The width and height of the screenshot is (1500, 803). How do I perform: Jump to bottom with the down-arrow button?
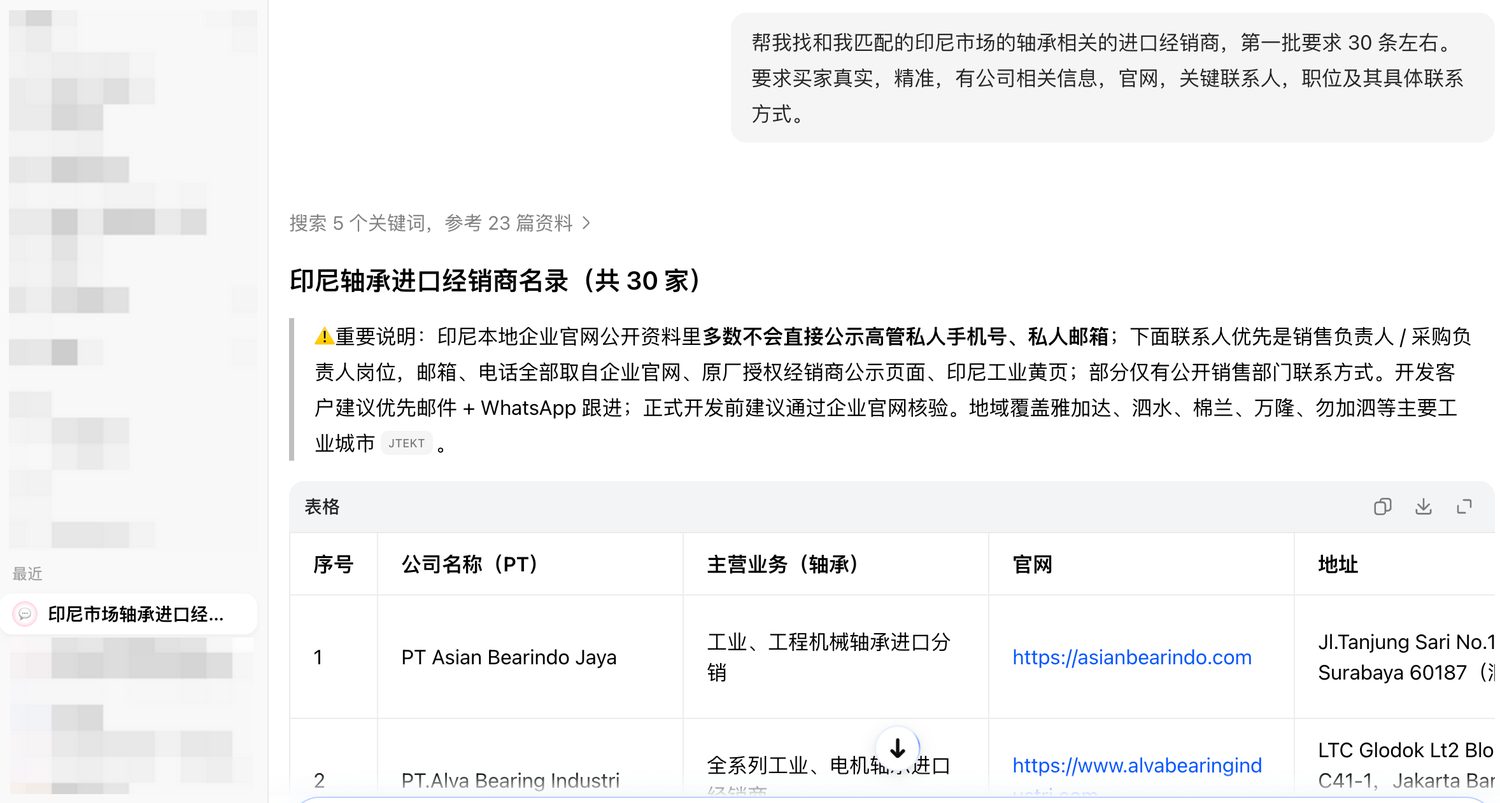point(897,748)
